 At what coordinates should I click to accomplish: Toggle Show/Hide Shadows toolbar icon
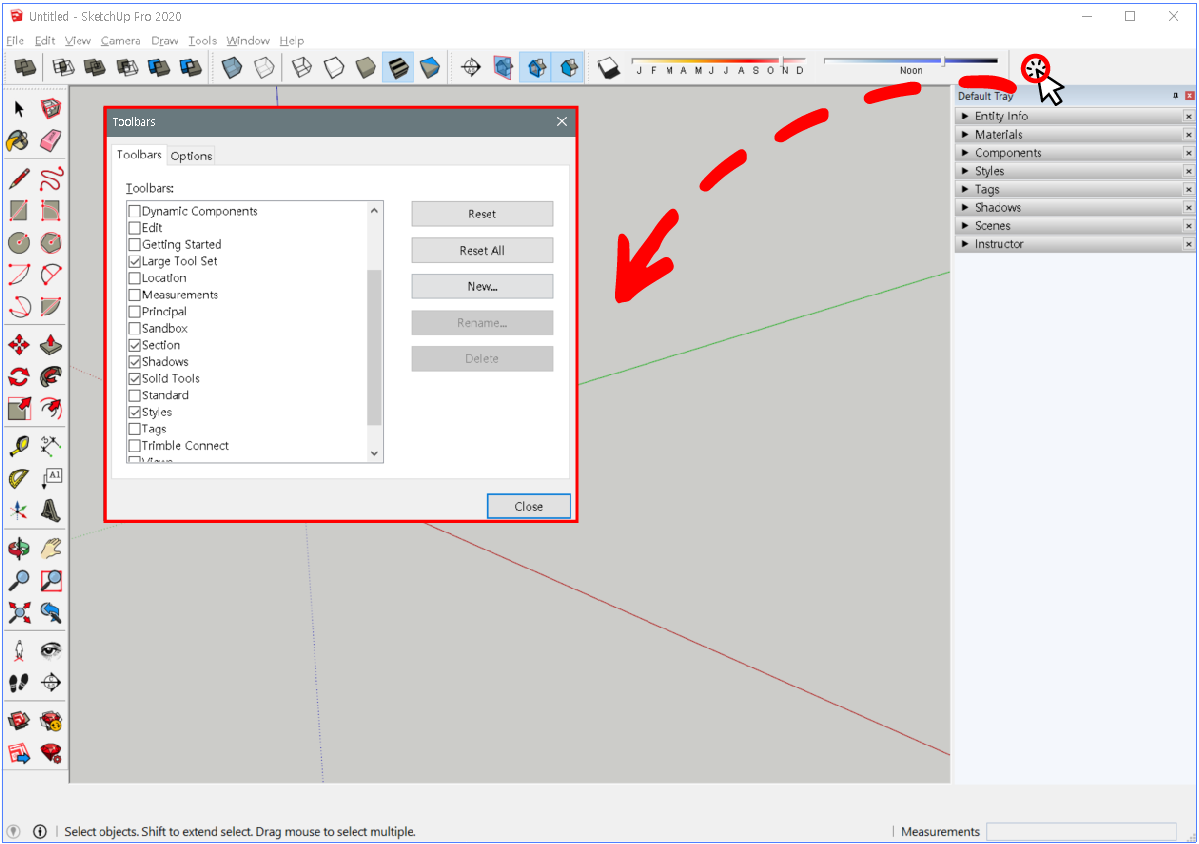tap(609, 68)
